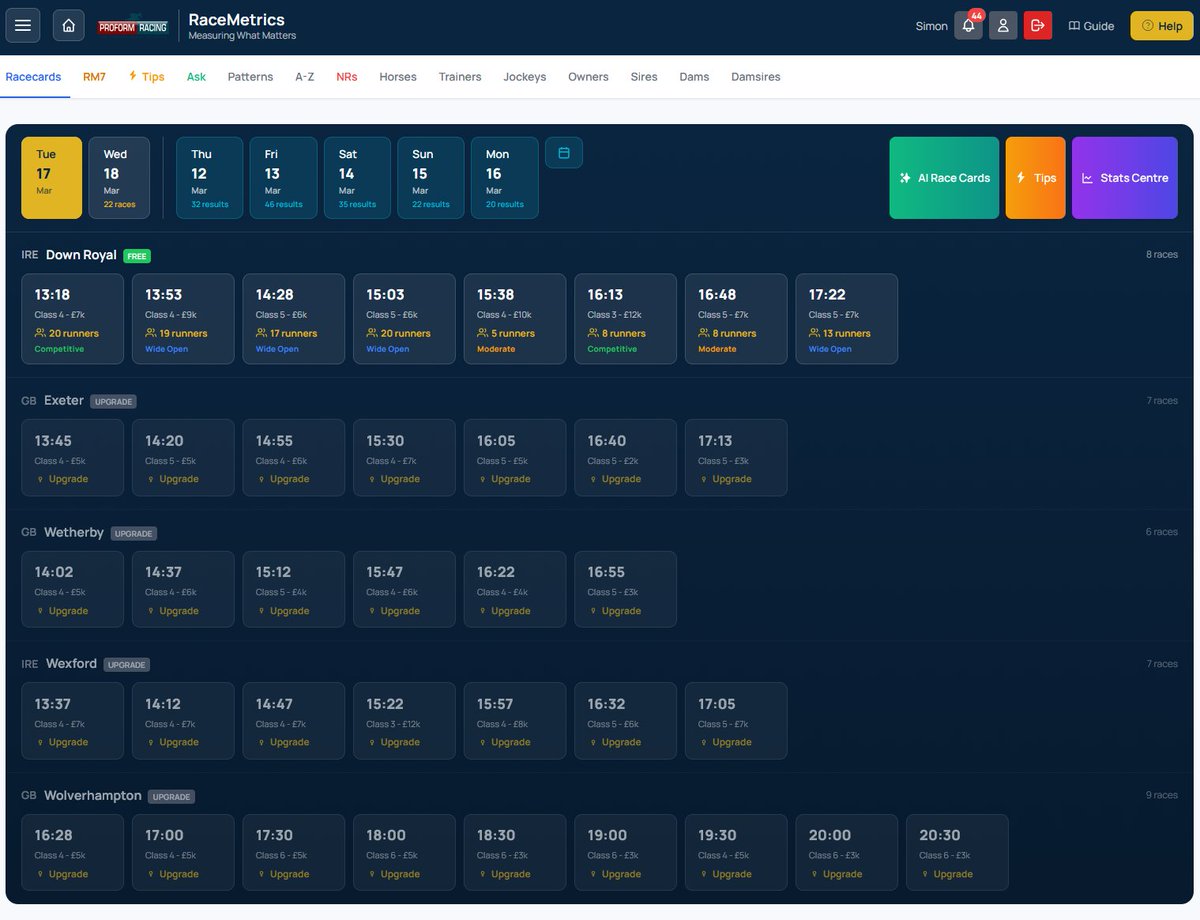Select Sun 15 Mar results card
Screen dimensions: 1200x920
431,178
